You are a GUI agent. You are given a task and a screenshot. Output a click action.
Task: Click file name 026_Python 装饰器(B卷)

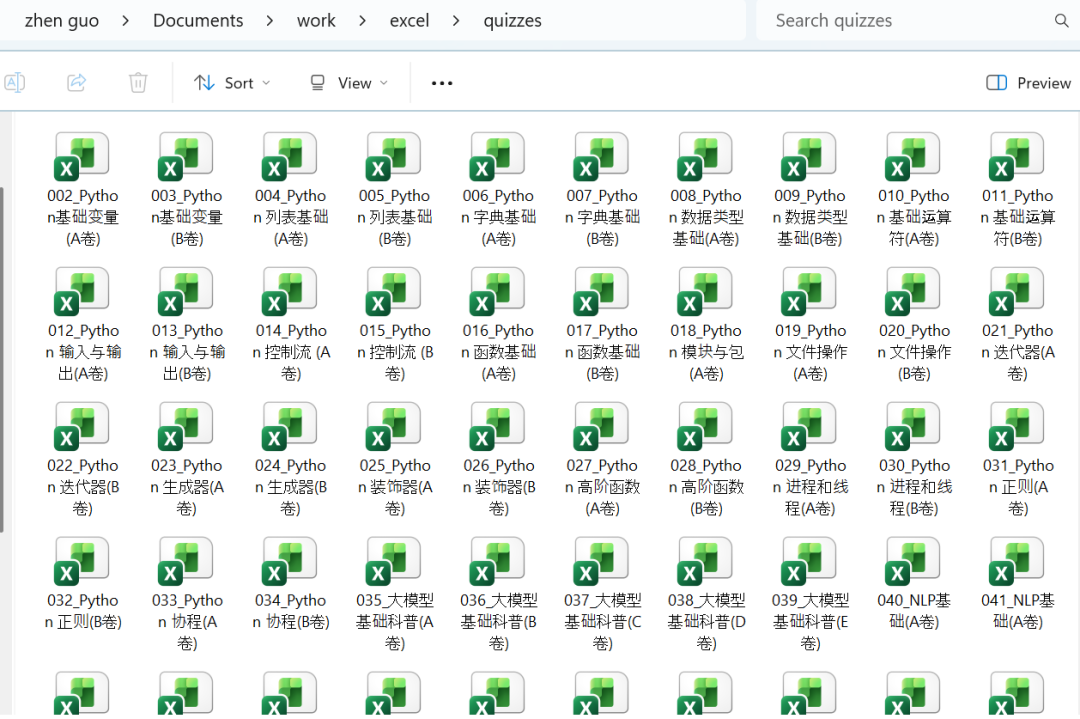(499, 487)
